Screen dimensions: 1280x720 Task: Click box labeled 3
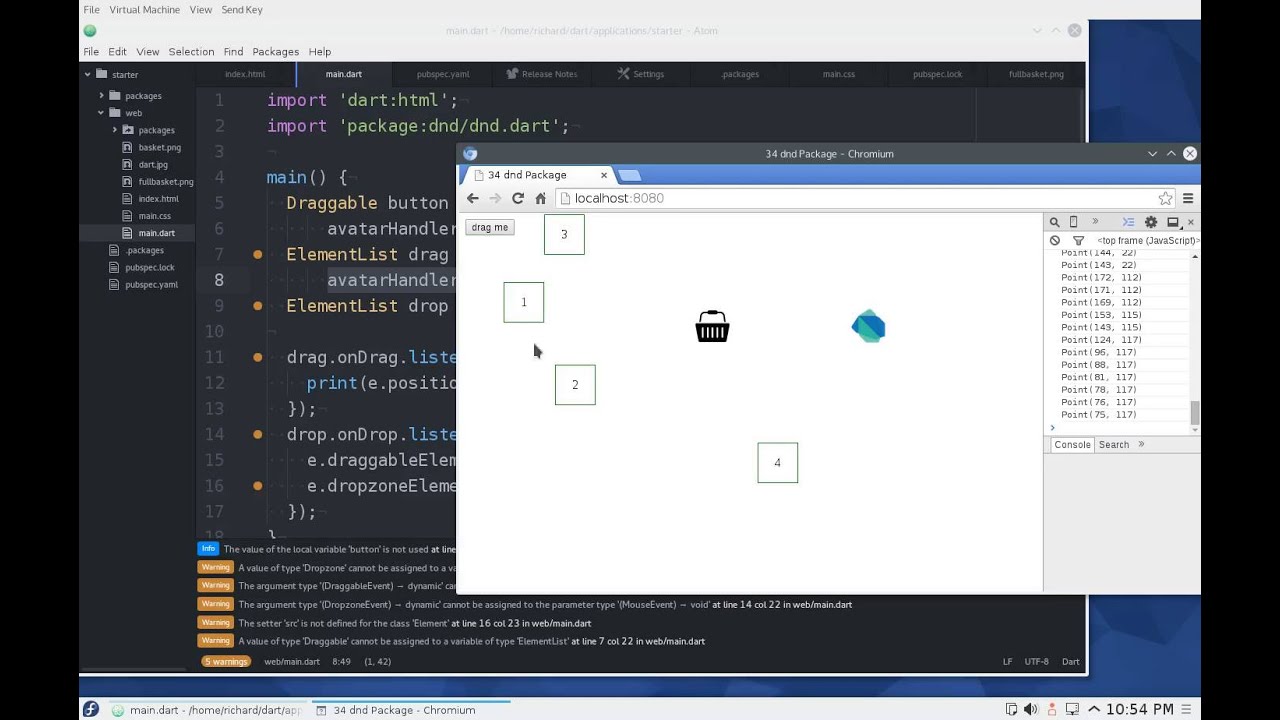click(564, 234)
